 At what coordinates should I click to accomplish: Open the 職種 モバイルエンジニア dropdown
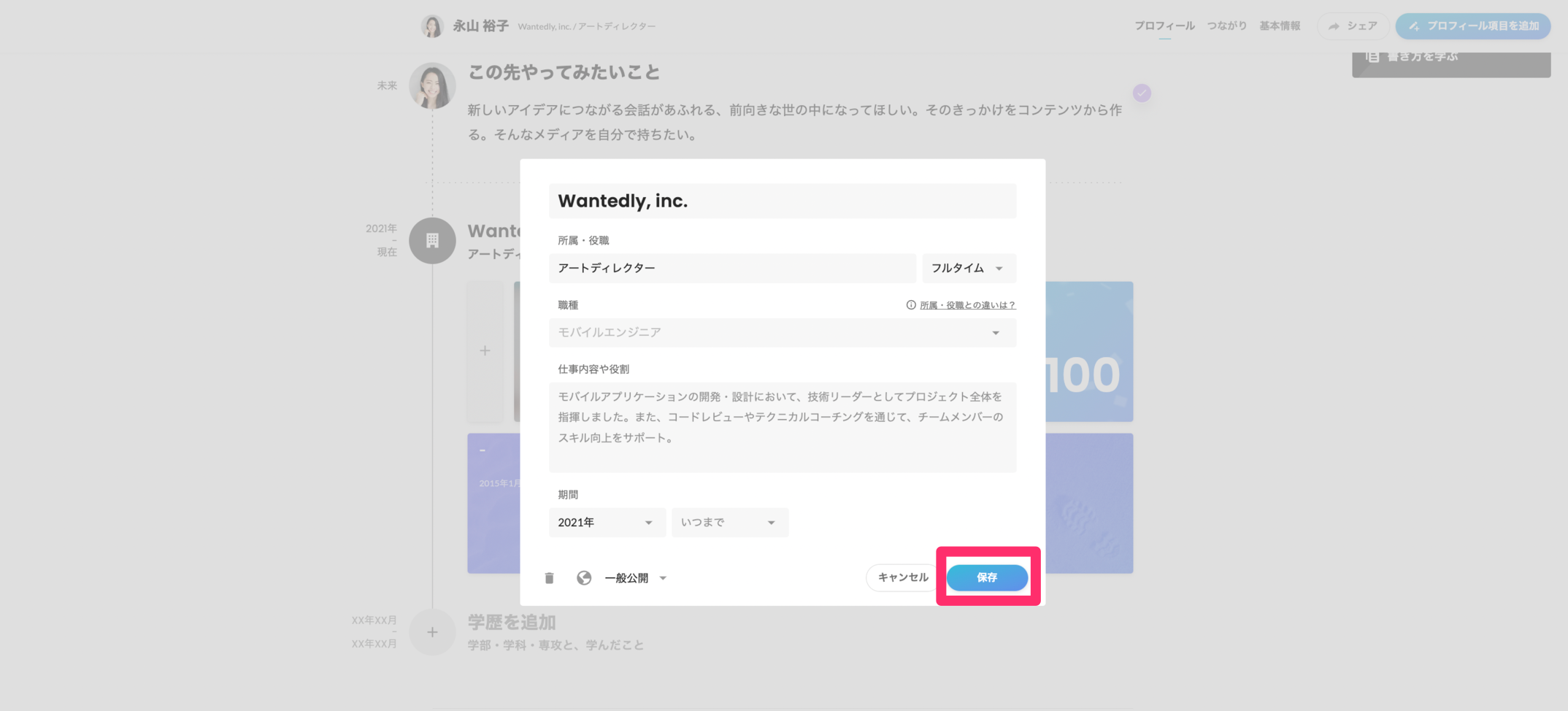point(783,333)
